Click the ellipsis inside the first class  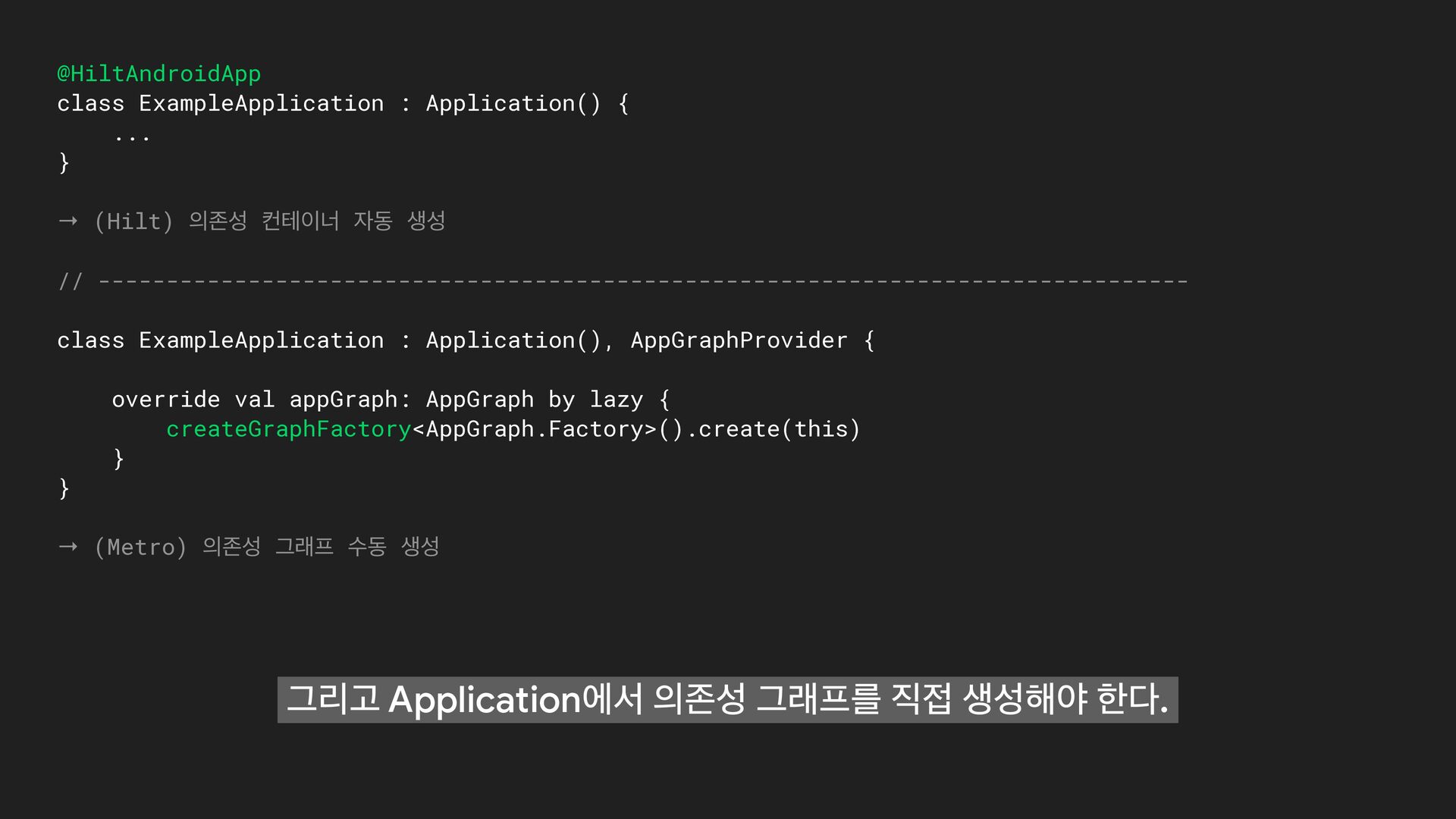tap(132, 136)
